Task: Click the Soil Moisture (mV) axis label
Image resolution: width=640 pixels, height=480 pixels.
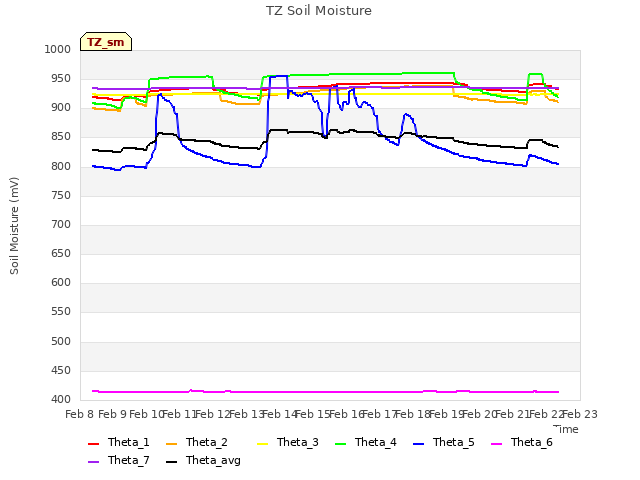Action: coord(14,226)
